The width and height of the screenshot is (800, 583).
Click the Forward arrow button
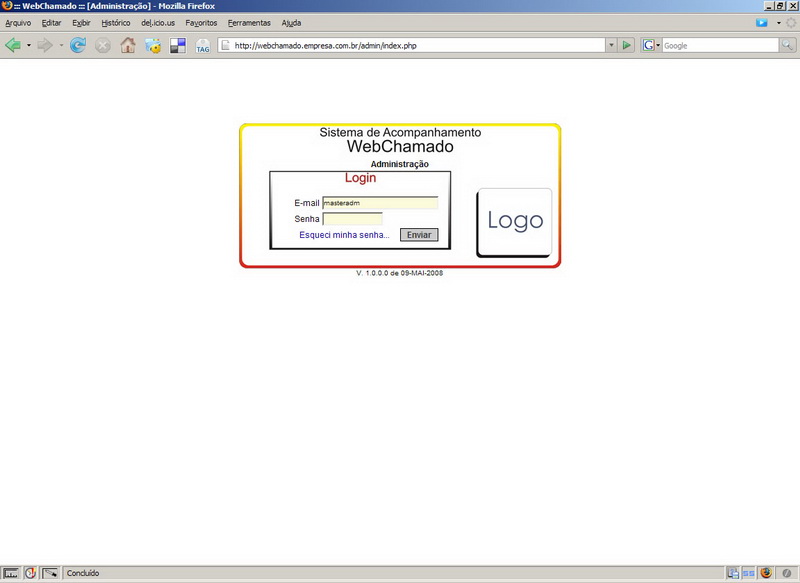(x=45, y=45)
